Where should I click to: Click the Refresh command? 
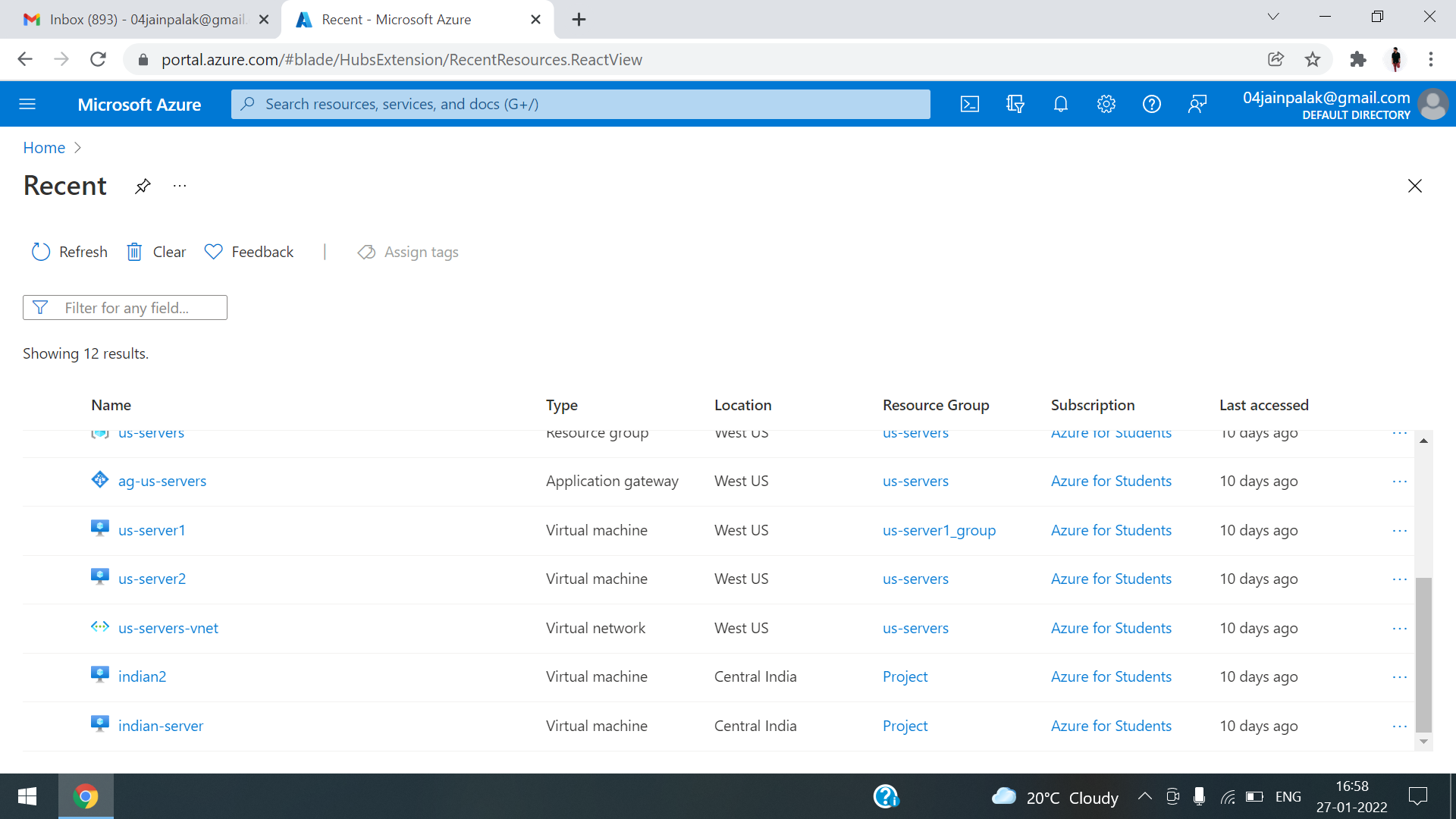coord(70,252)
